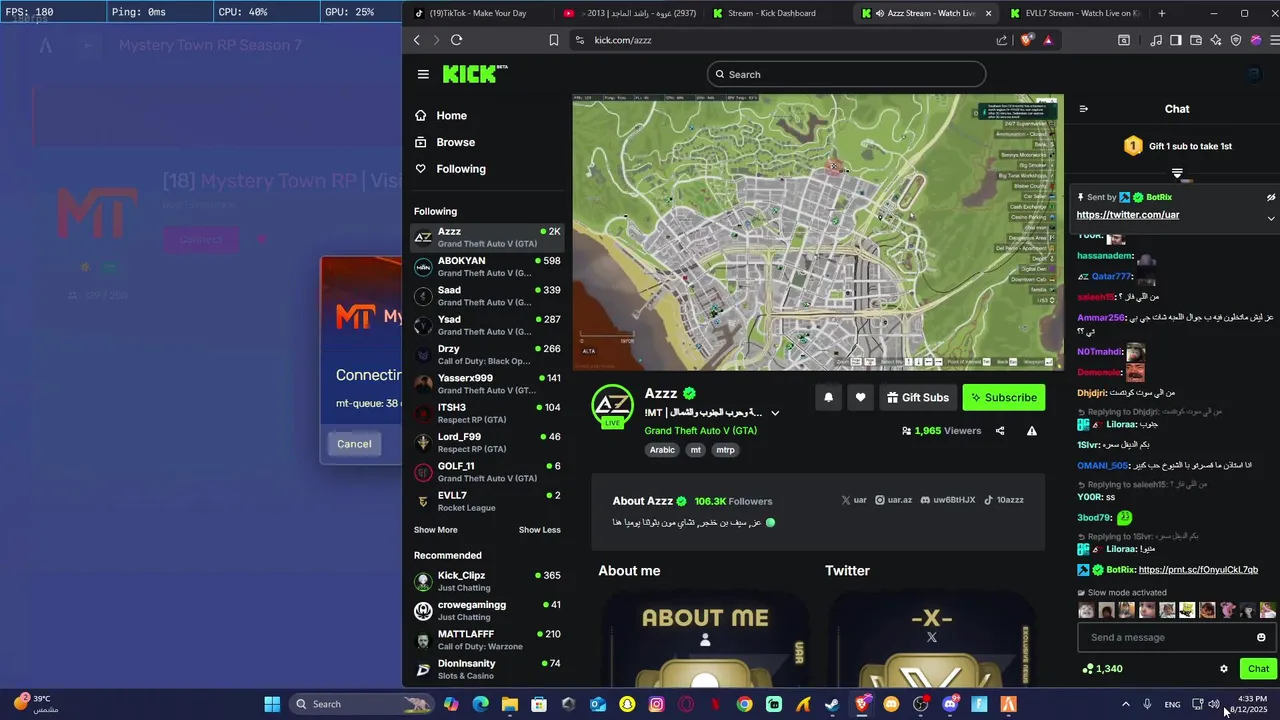
Task: Switch to the YouTube 2013 tab
Action: (628, 13)
